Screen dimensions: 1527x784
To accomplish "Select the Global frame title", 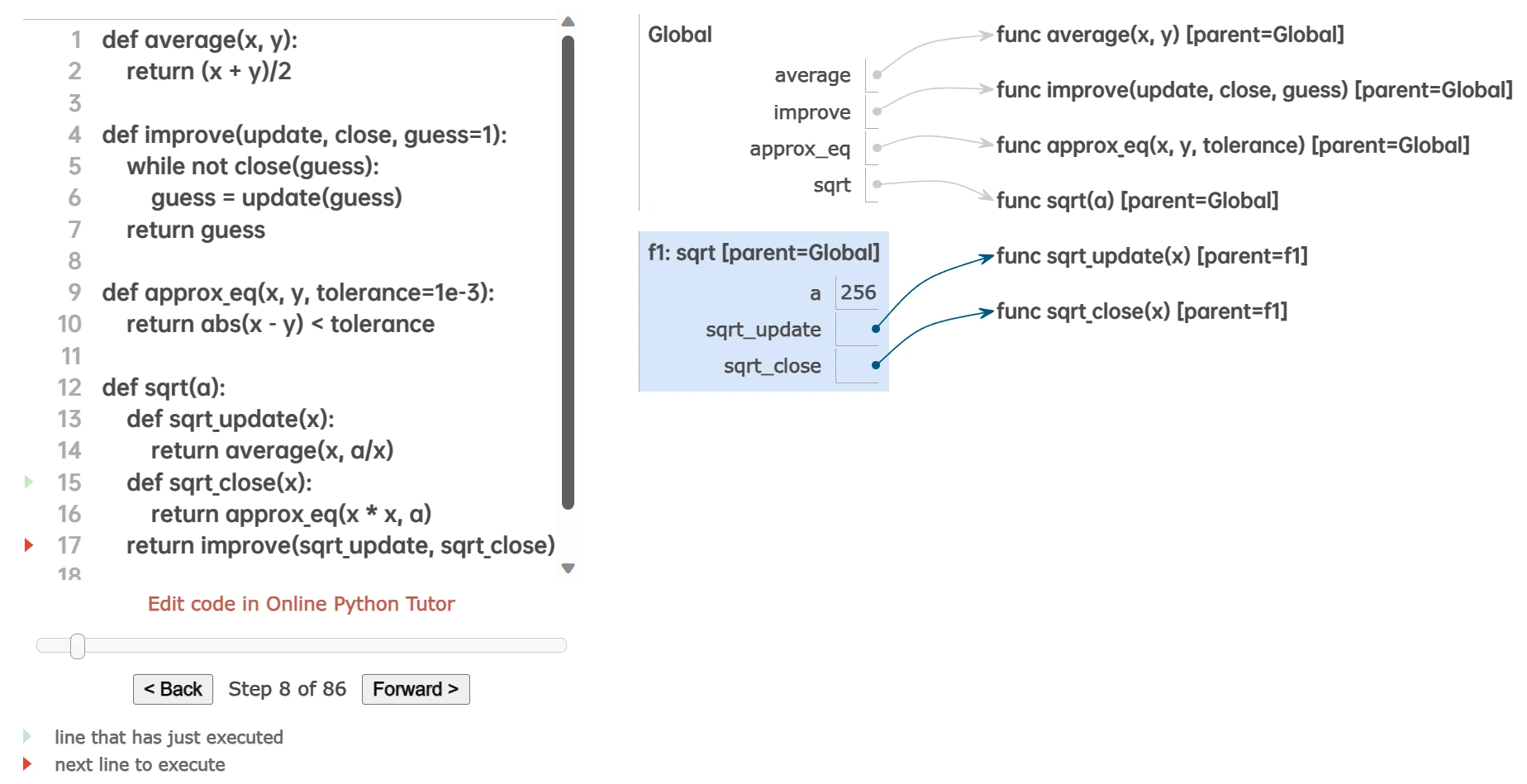I will [x=679, y=35].
